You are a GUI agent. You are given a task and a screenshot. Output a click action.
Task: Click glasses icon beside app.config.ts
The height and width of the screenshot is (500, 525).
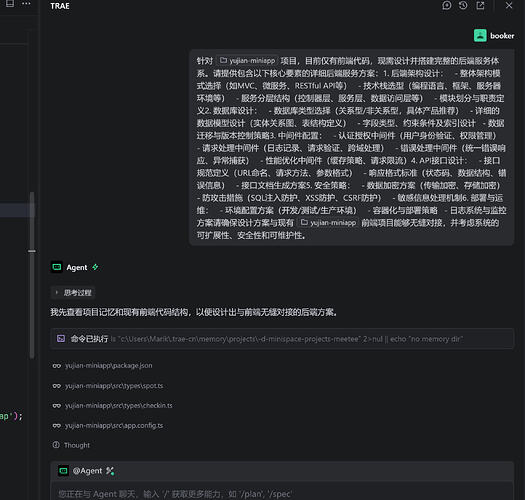[x=57, y=426]
